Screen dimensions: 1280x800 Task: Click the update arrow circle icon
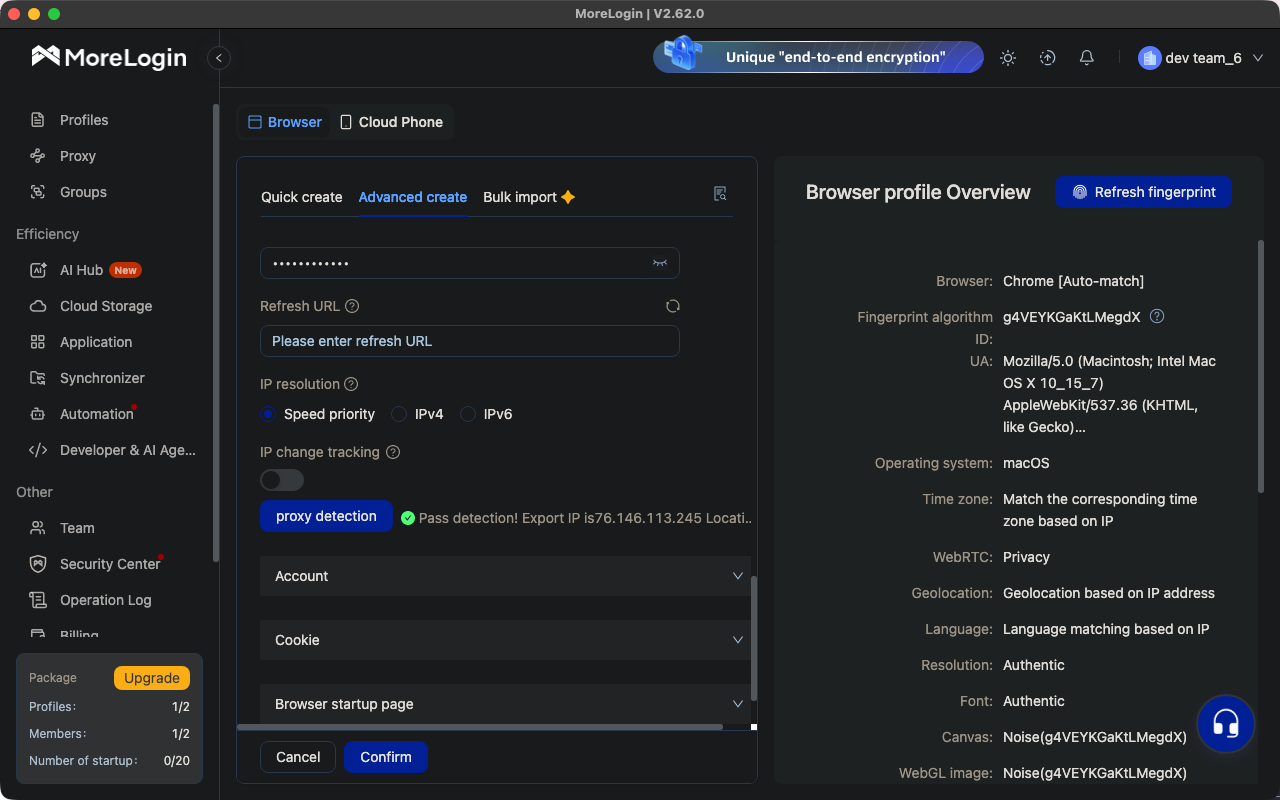(1047, 58)
